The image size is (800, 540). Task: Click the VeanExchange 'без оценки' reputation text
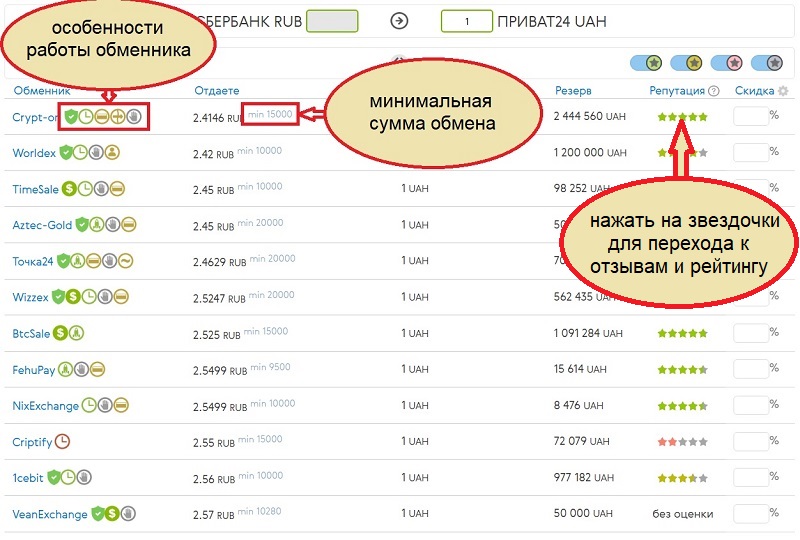click(x=683, y=514)
